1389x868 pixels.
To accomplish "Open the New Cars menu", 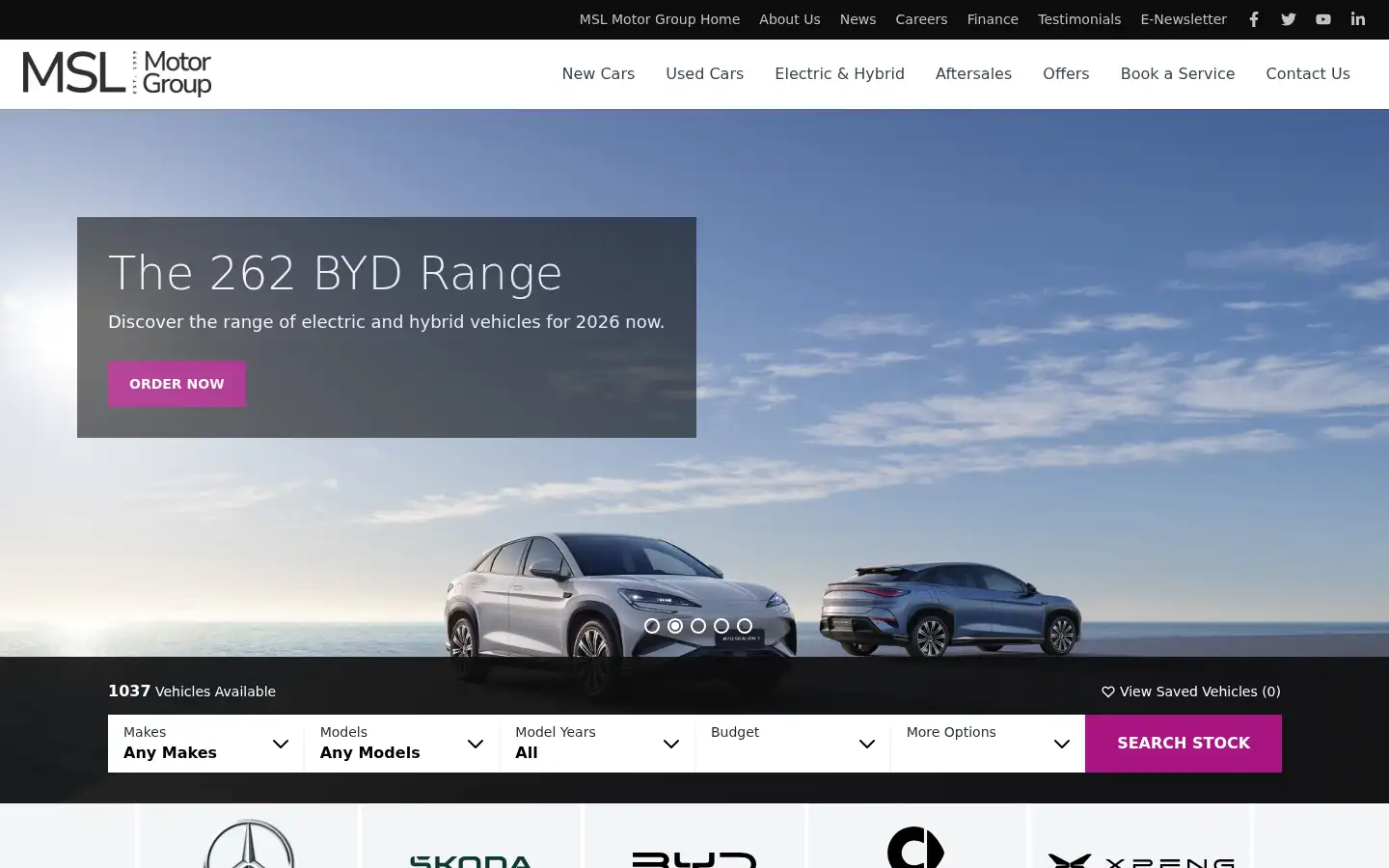I will 598,74.
